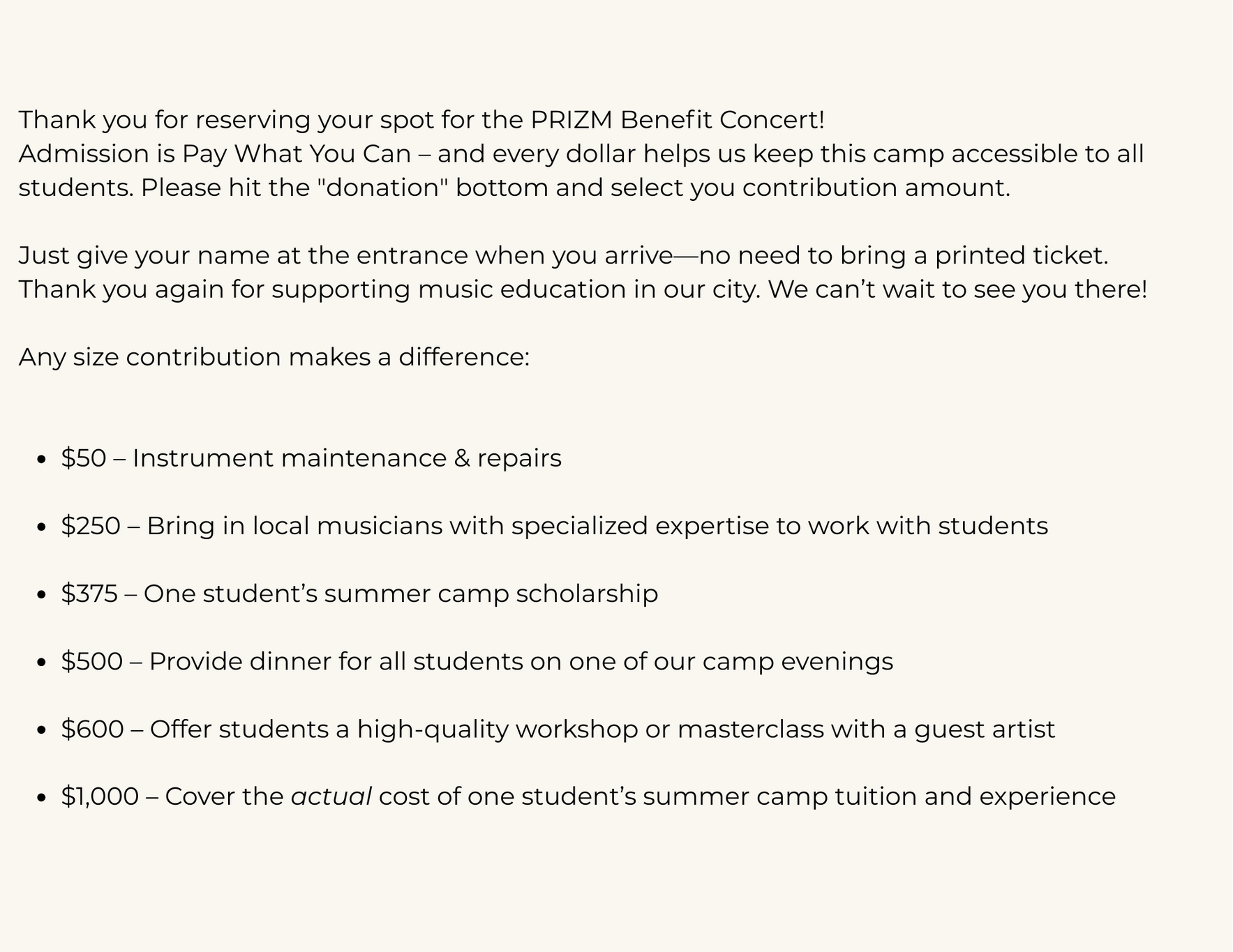The image size is (1233, 952).
Task: Click "Any size contribution makes a difference" text
Action: (274, 357)
